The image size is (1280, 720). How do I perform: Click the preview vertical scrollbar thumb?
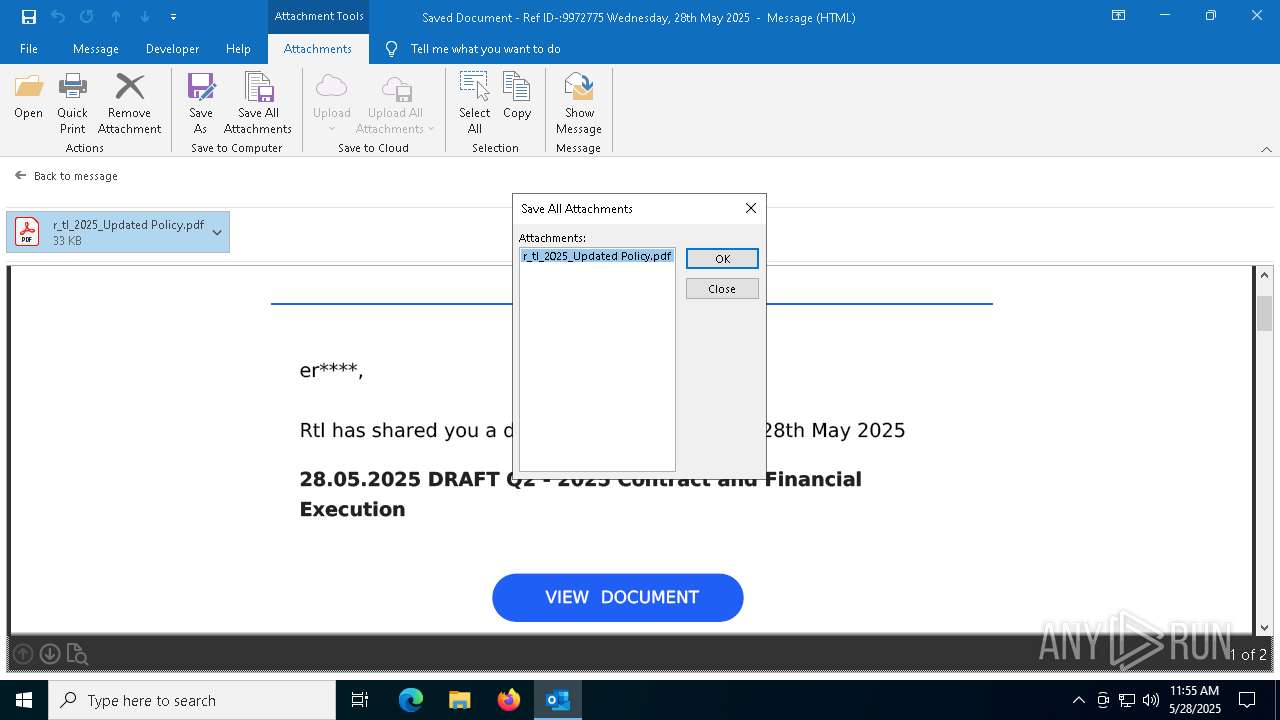click(x=1264, y=313)
